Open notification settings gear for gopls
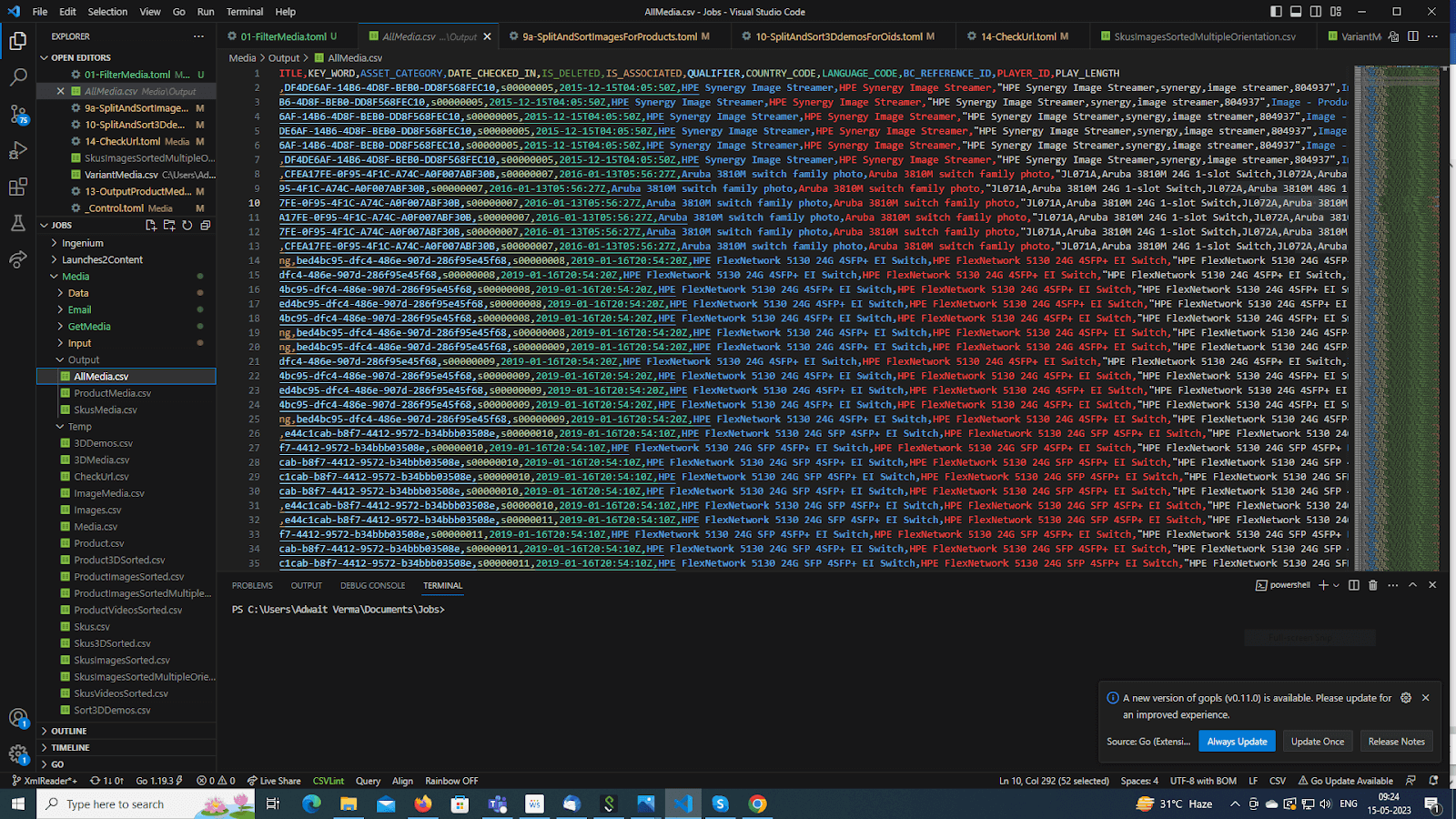Viewport: 1456px width, 819px height. click(1406, 698)
